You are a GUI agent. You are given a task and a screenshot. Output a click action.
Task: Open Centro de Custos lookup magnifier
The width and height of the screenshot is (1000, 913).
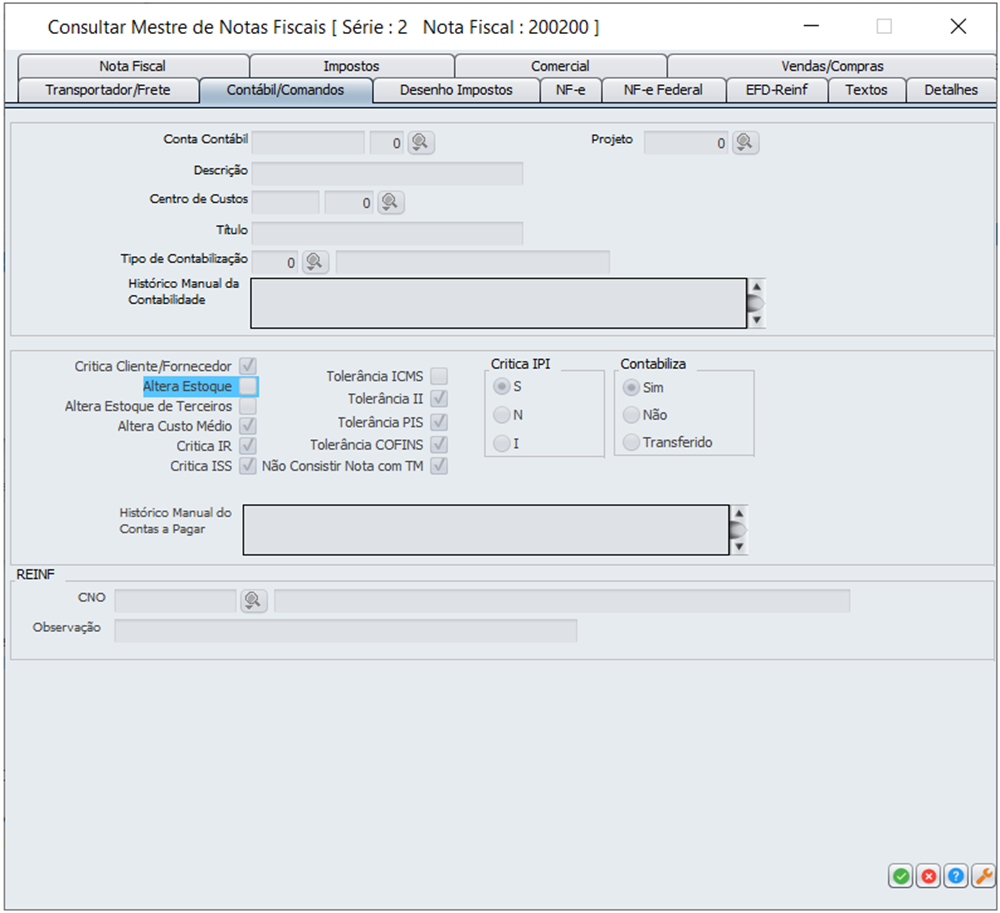point(390,202)
